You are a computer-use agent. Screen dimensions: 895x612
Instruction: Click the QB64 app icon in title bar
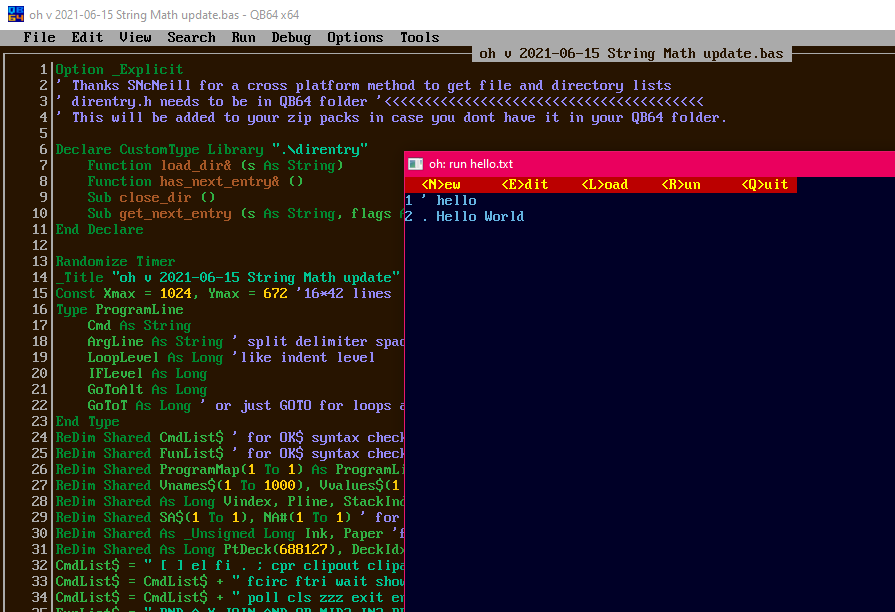click(x=15, y=14)
